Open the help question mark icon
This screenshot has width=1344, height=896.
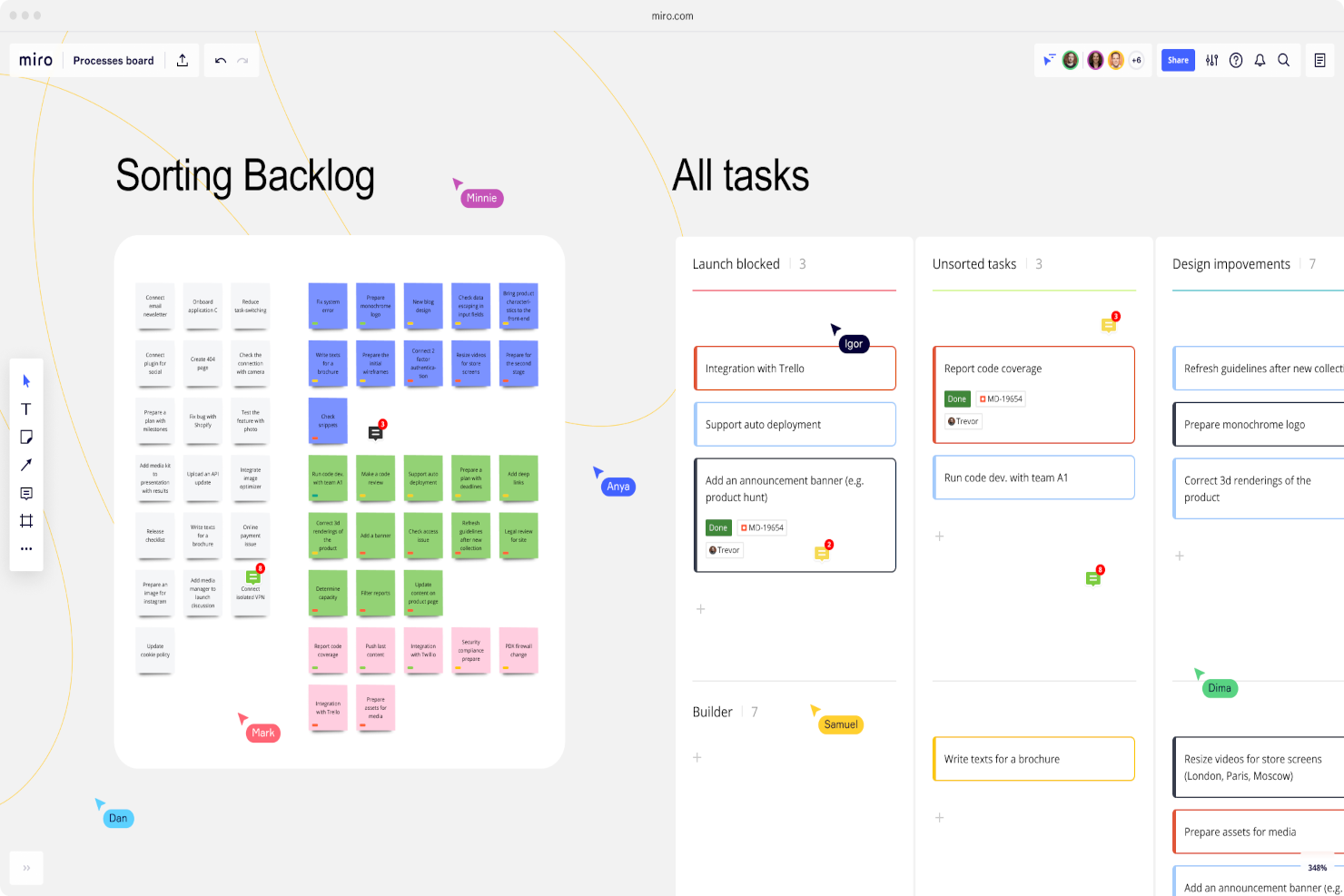tap(1236, 60)
